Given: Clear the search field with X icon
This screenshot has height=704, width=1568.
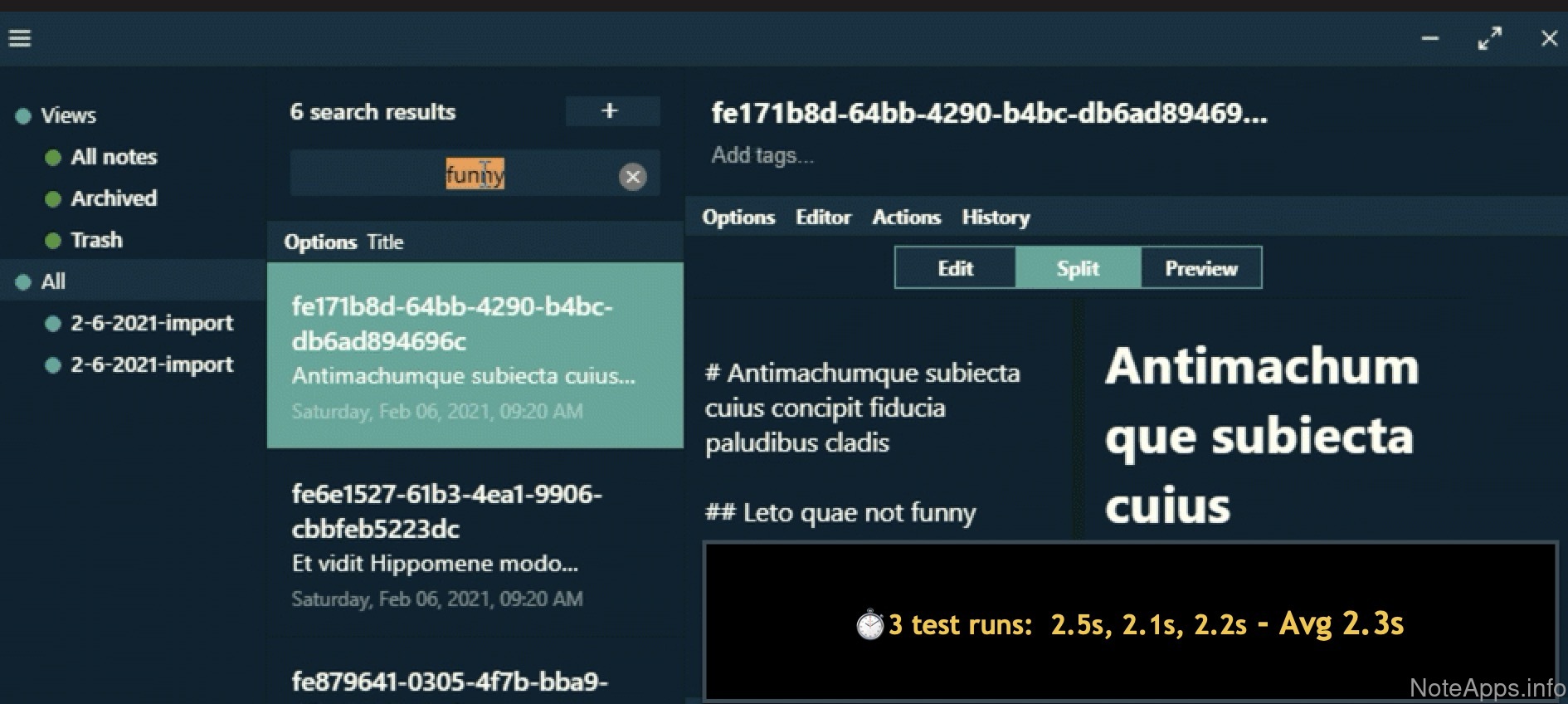Looking at the screenshot, I should tap(632, 176).
